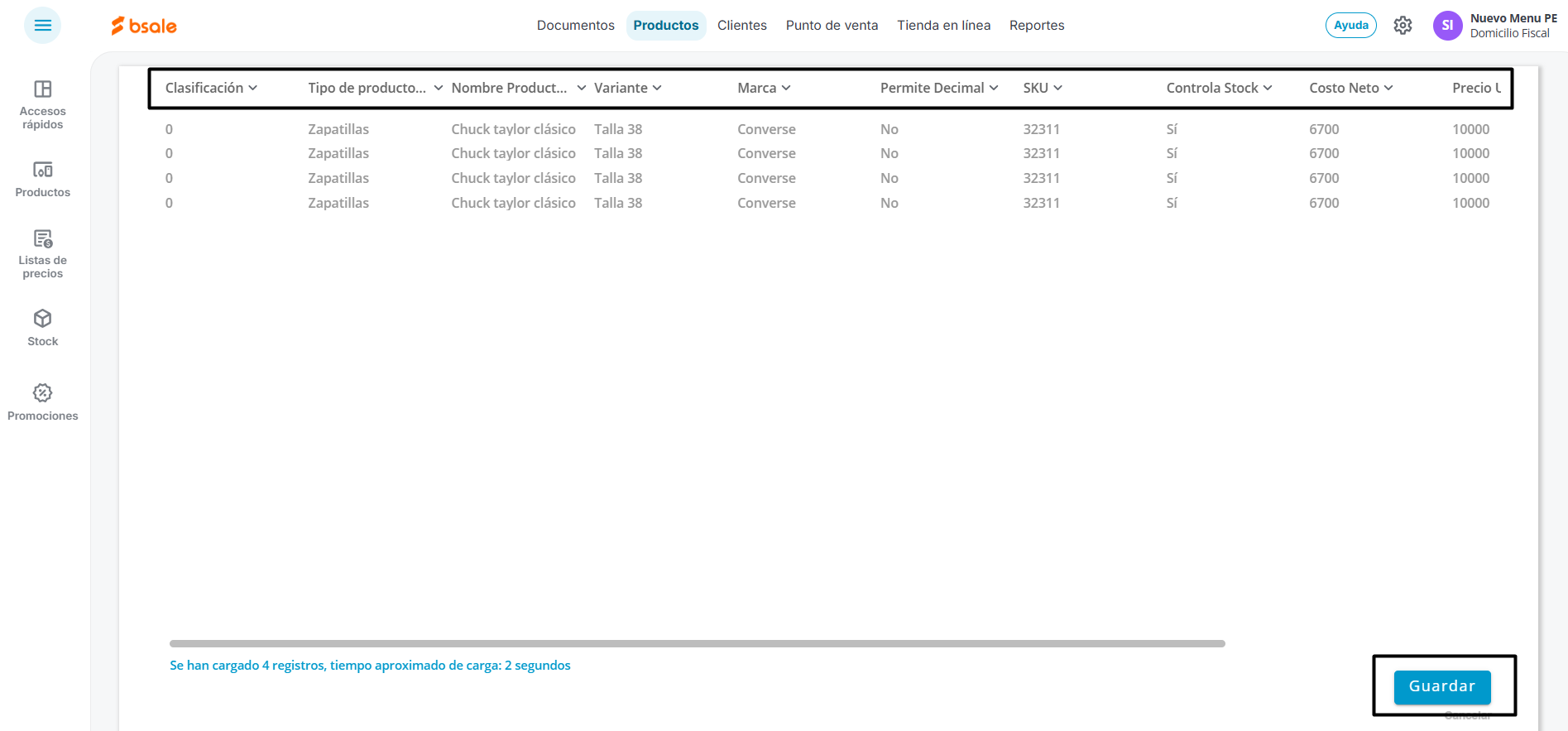The image size is (1568, 731).
Task: Select the Documentos top menu
Action: (576, 26)
